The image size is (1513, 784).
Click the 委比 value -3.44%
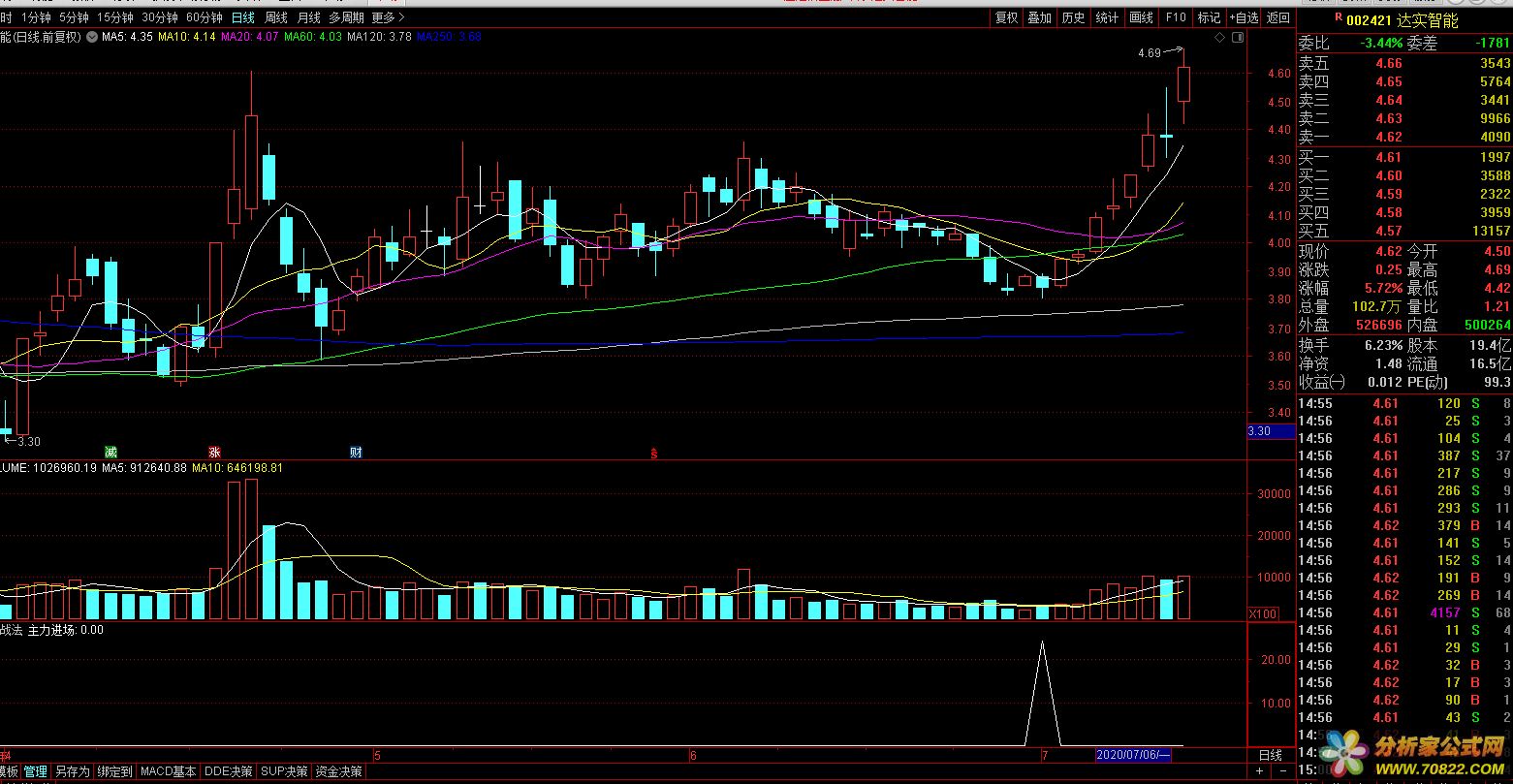pyautogui.click(x=1381, y=43)
